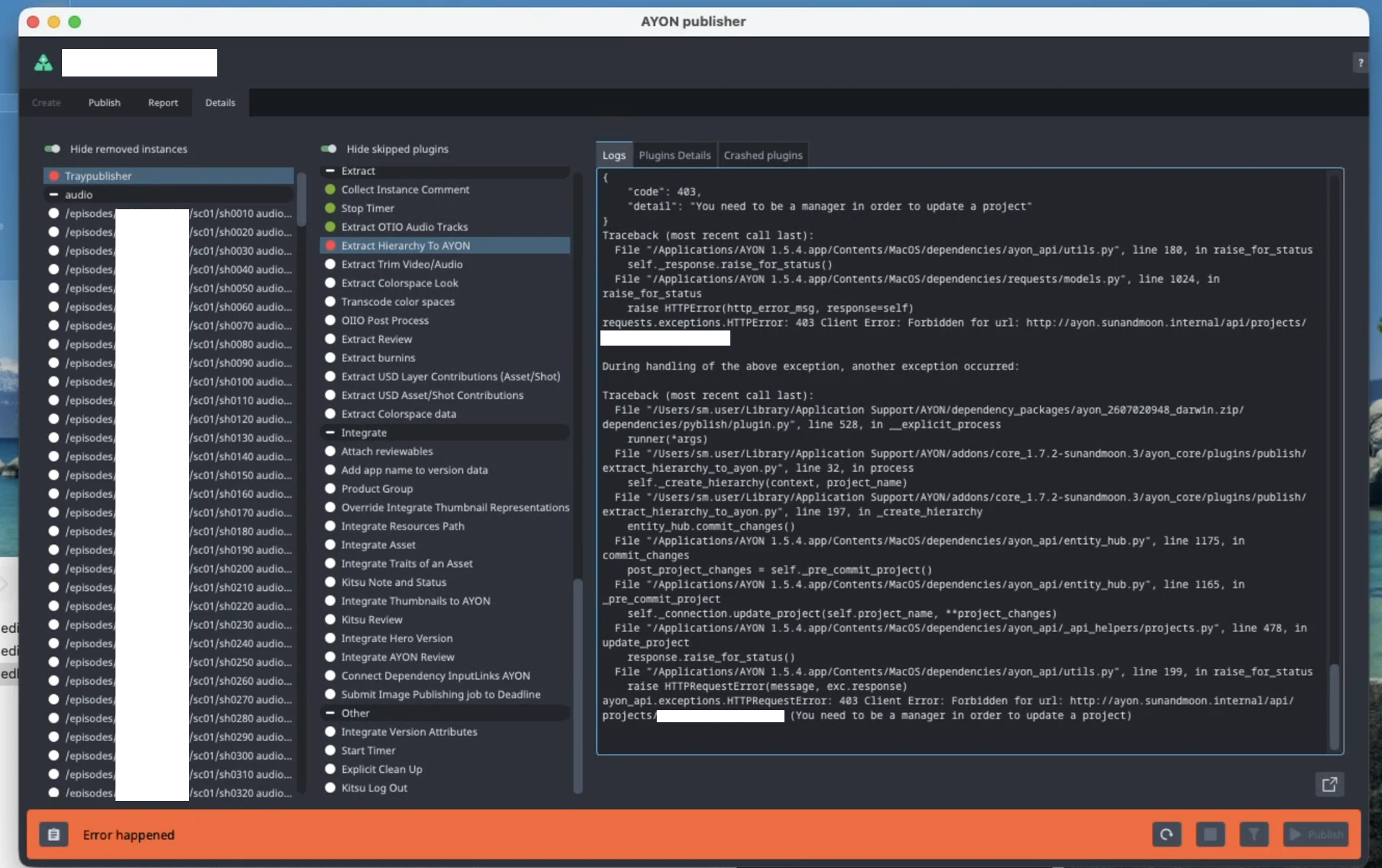Select Extract burnins plugin

coord(445,358)
